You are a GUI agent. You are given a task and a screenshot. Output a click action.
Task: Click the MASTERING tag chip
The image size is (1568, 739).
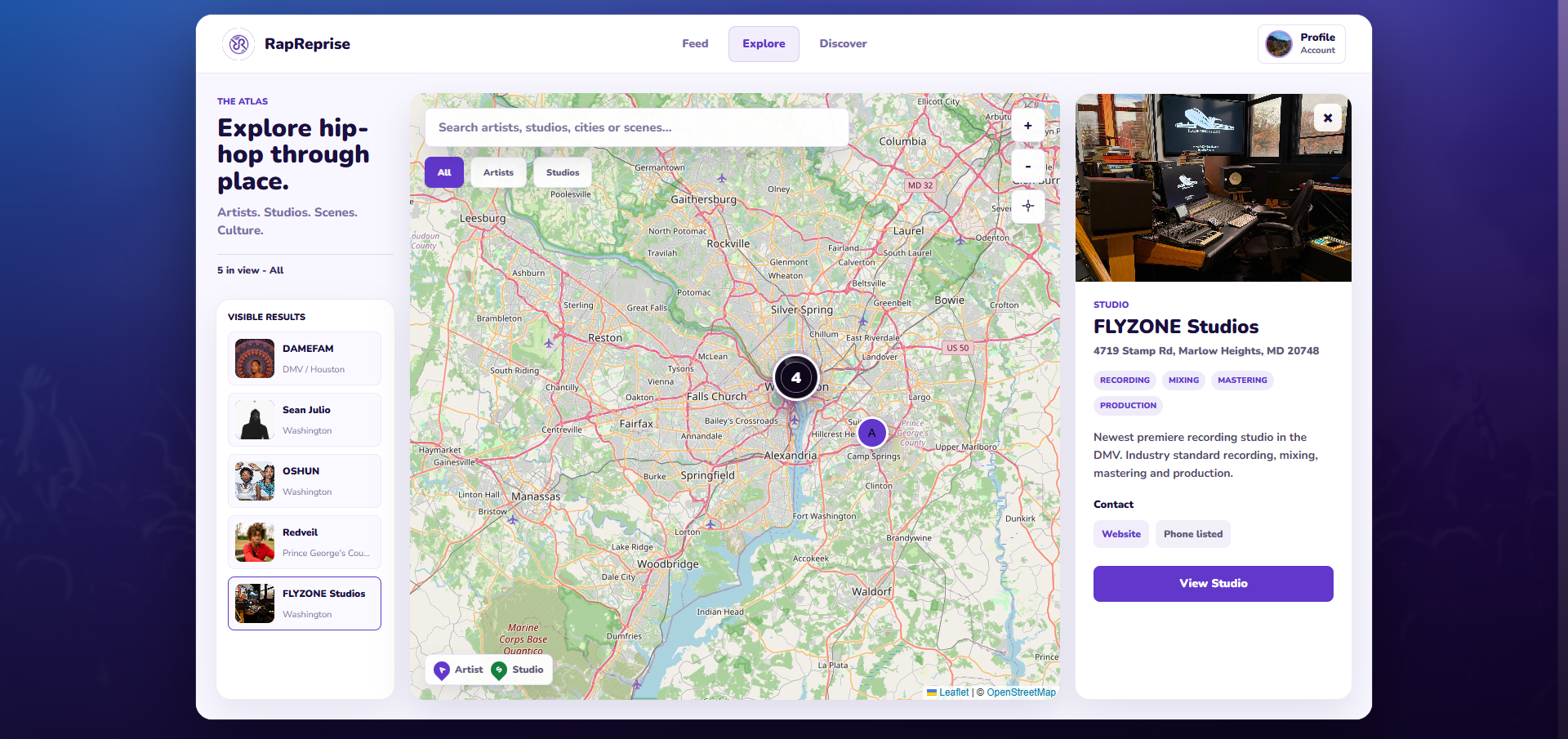1242,381
